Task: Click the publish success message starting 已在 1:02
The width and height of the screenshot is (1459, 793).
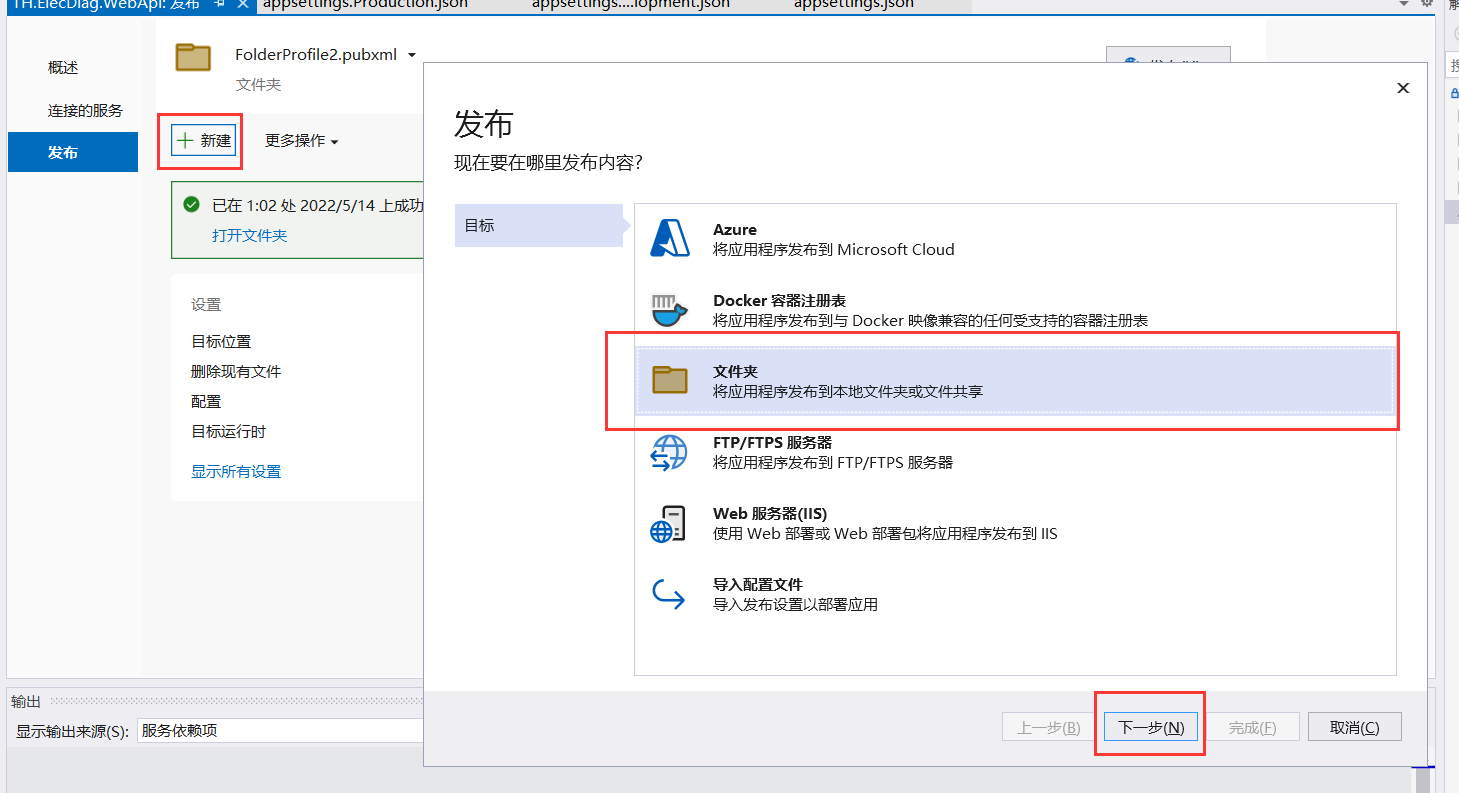Action: click(317, 206)
